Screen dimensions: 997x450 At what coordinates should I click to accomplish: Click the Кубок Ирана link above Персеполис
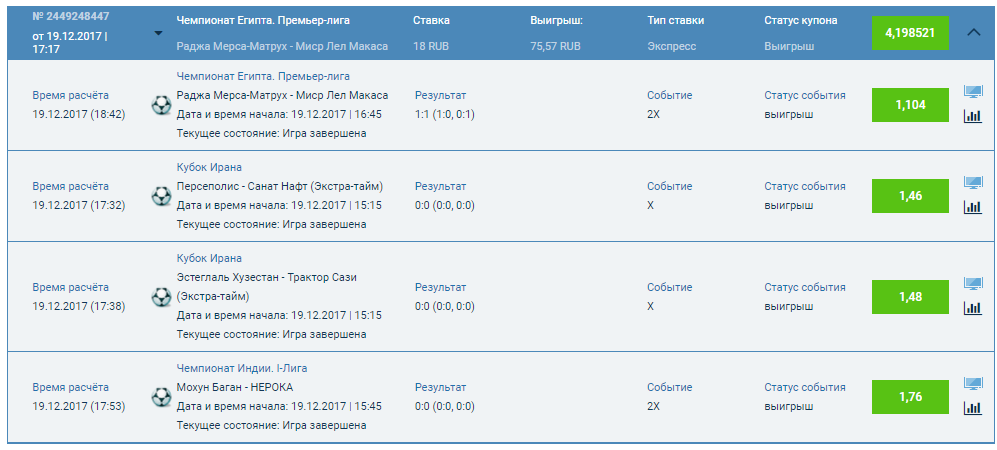click(209, 167)
